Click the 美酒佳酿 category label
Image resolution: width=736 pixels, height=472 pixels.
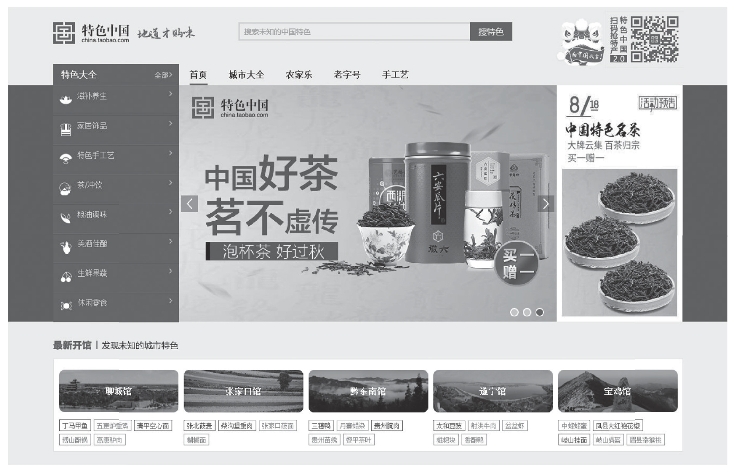click(x=92, y=244)
